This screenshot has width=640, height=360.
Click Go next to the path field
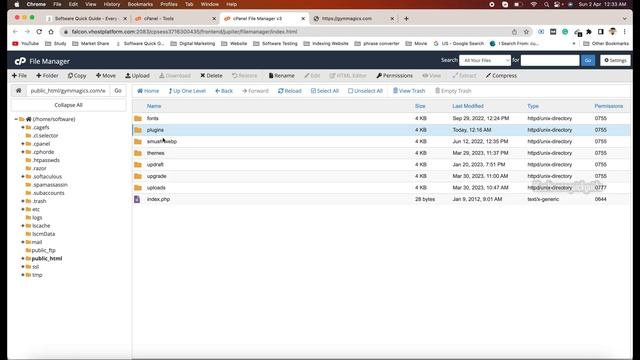point(118,91)
